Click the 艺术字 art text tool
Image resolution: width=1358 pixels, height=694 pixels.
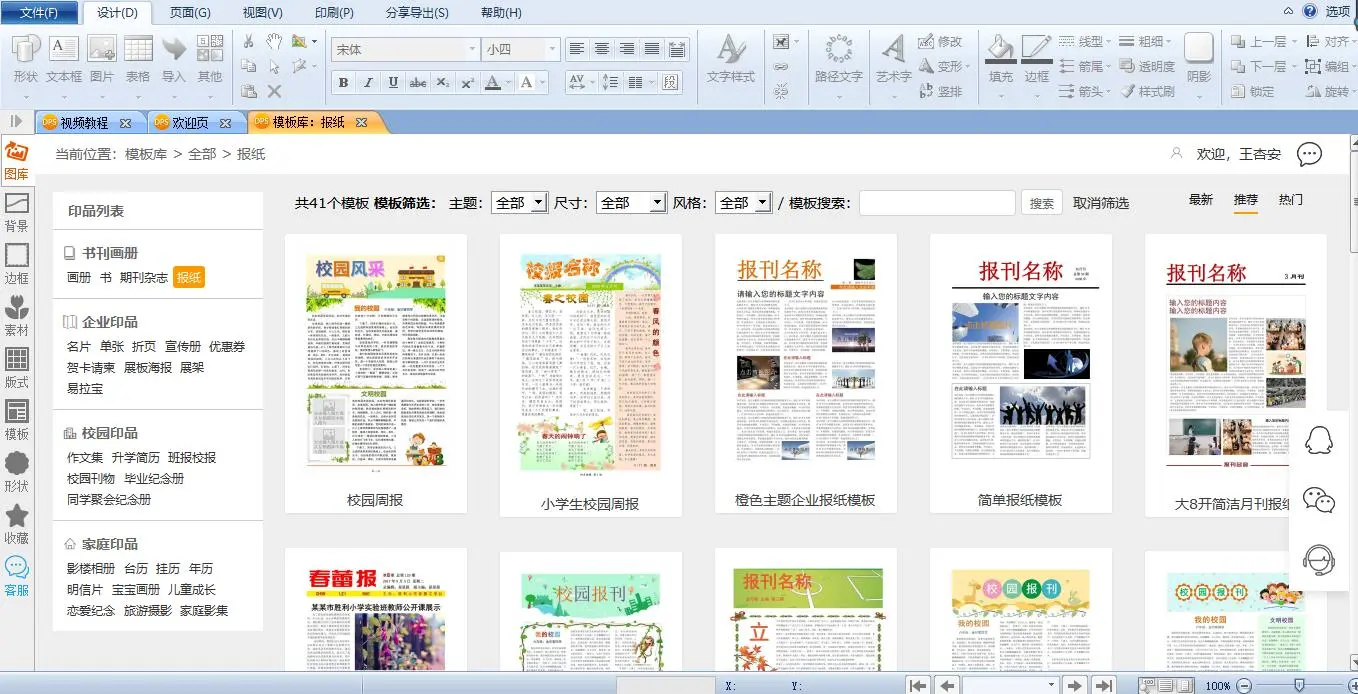coord(893,58)
